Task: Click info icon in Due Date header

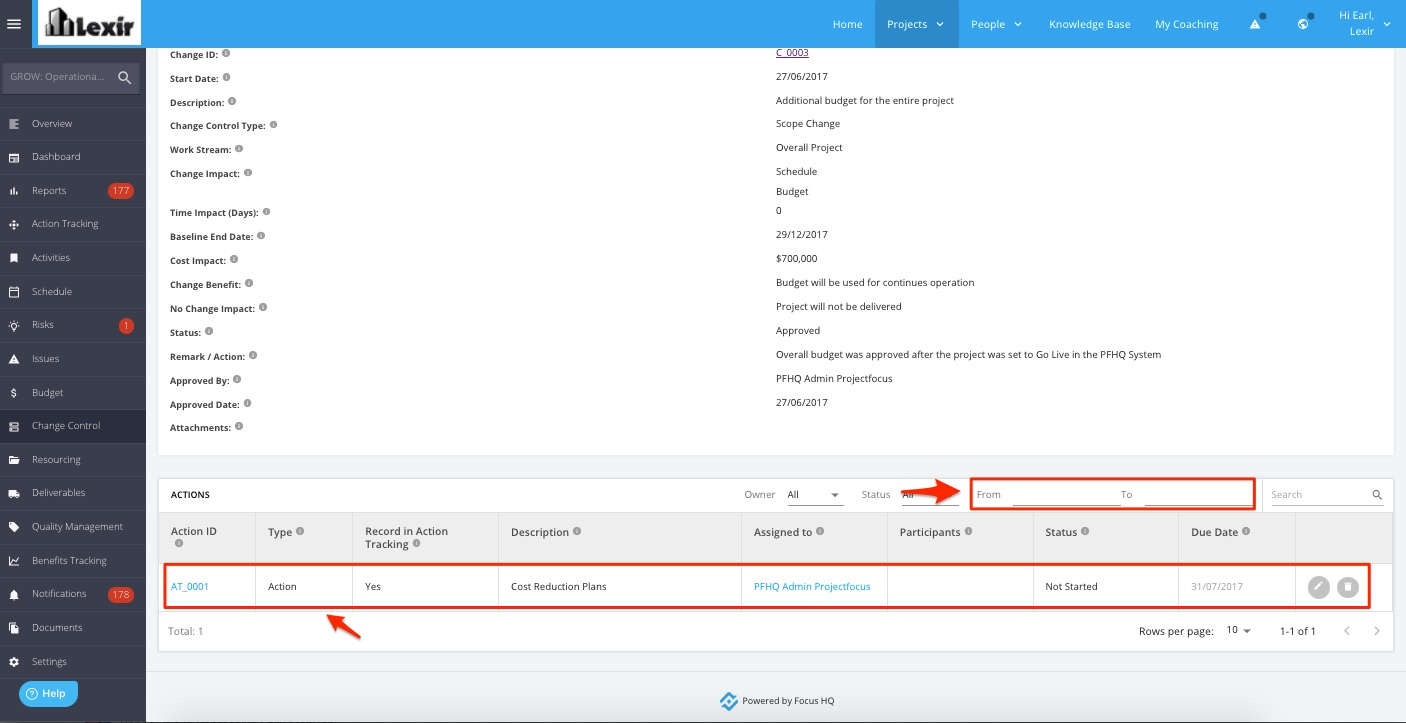Action: click(x=1246, y=531)
